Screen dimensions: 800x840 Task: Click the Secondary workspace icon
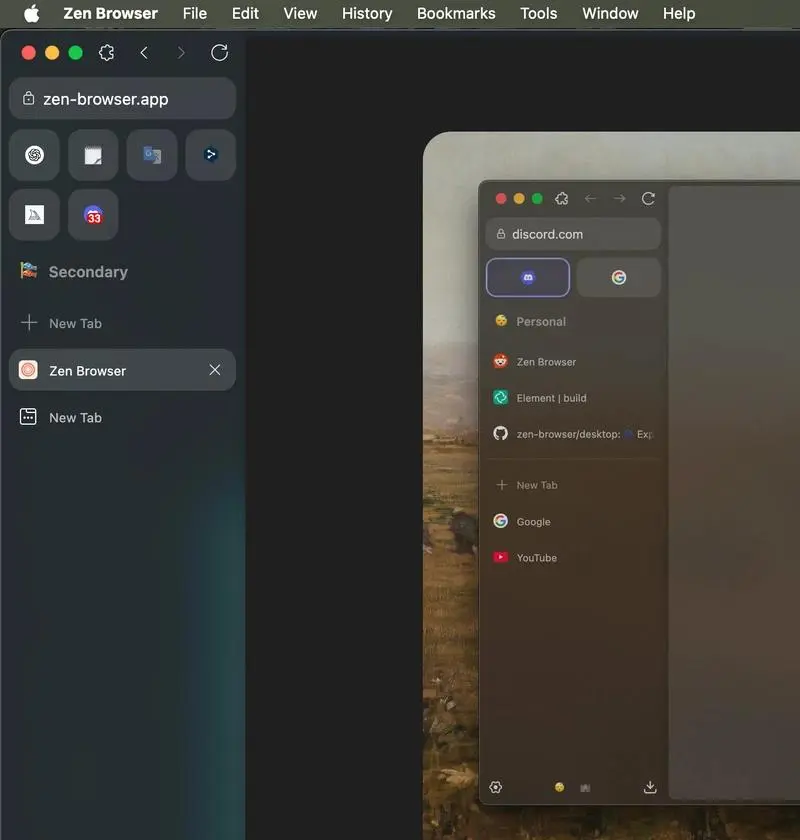[x=28, y=271]
